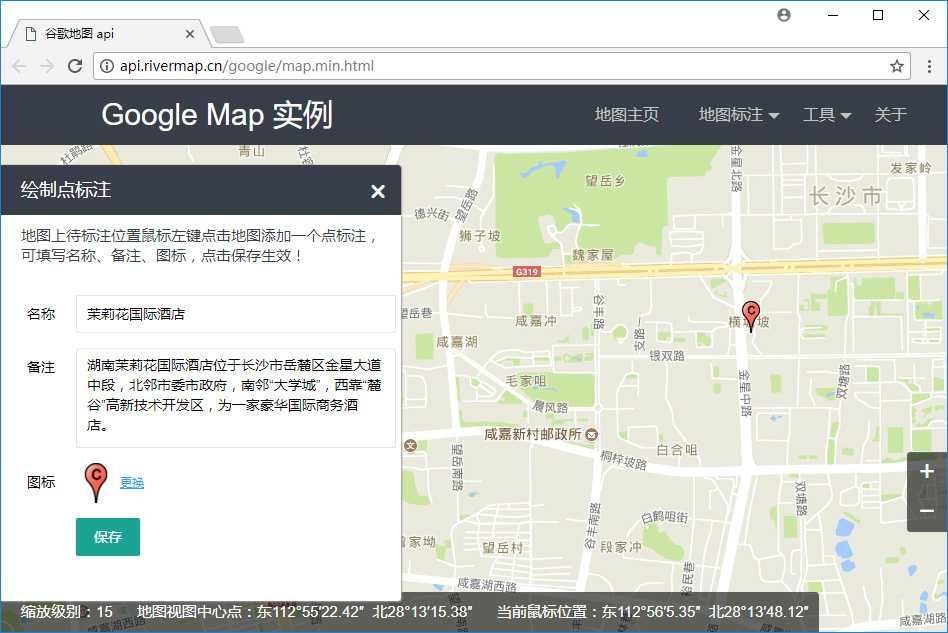Zoom in the map with plus button
Screen dimensions: 948x633
click(x=927, y=472)
